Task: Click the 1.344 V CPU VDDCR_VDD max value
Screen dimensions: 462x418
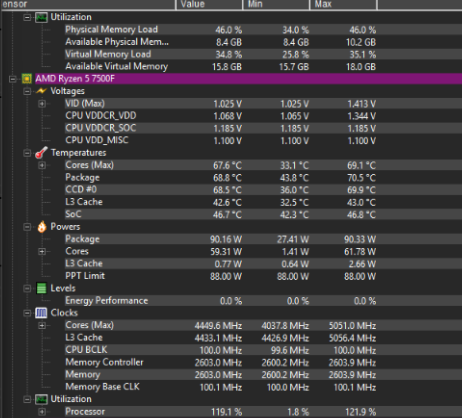Action: click(362, 116)
